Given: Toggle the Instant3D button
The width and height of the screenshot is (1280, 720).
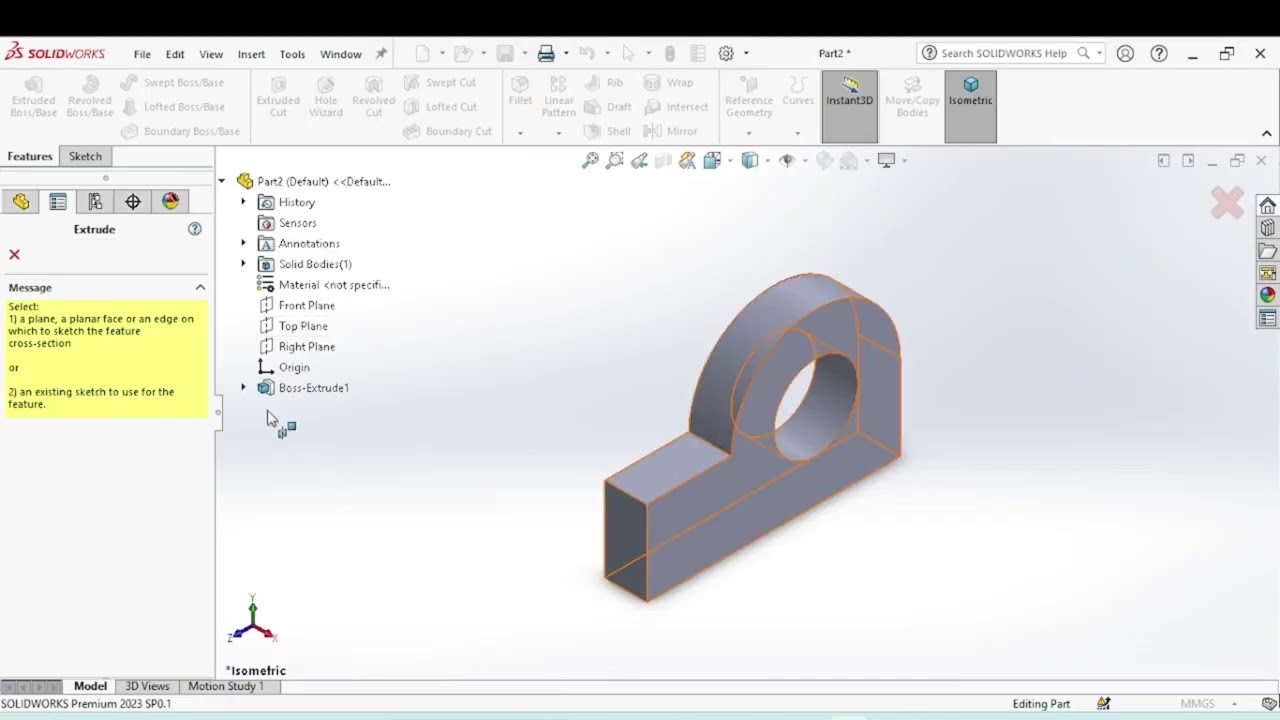Looking at the screenshot, I should pos(850,106).
